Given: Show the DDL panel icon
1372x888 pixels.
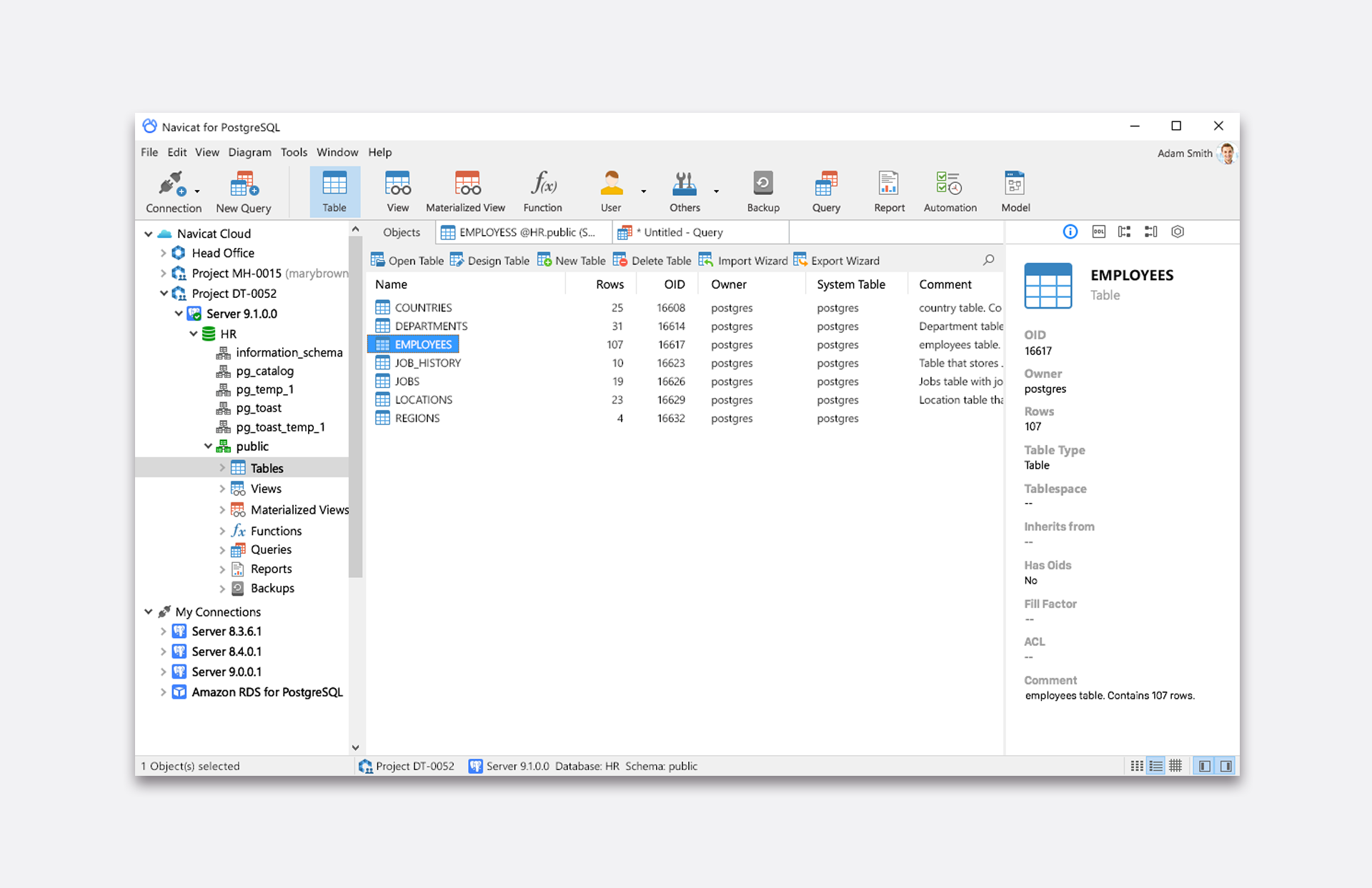Looking at the screenshot, I should point(1098,231).
